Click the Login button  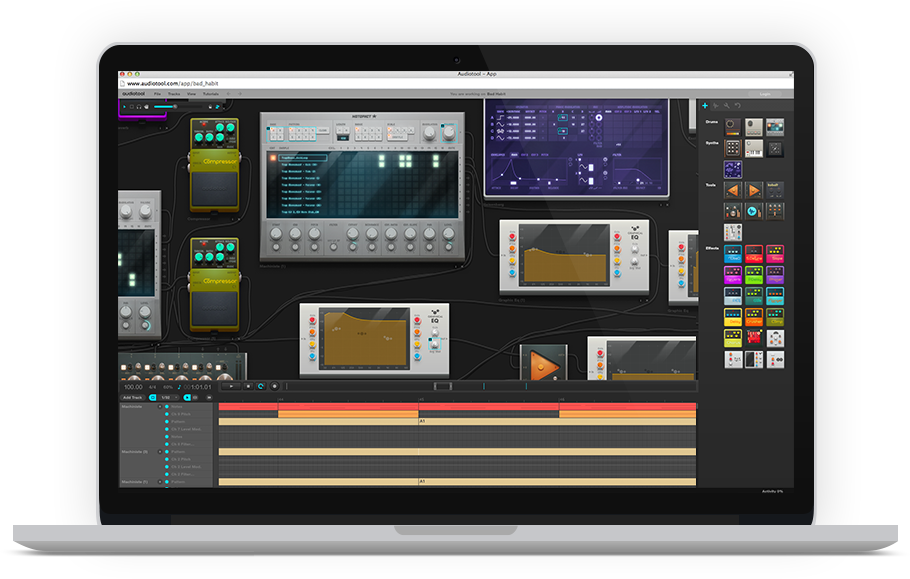765,93
